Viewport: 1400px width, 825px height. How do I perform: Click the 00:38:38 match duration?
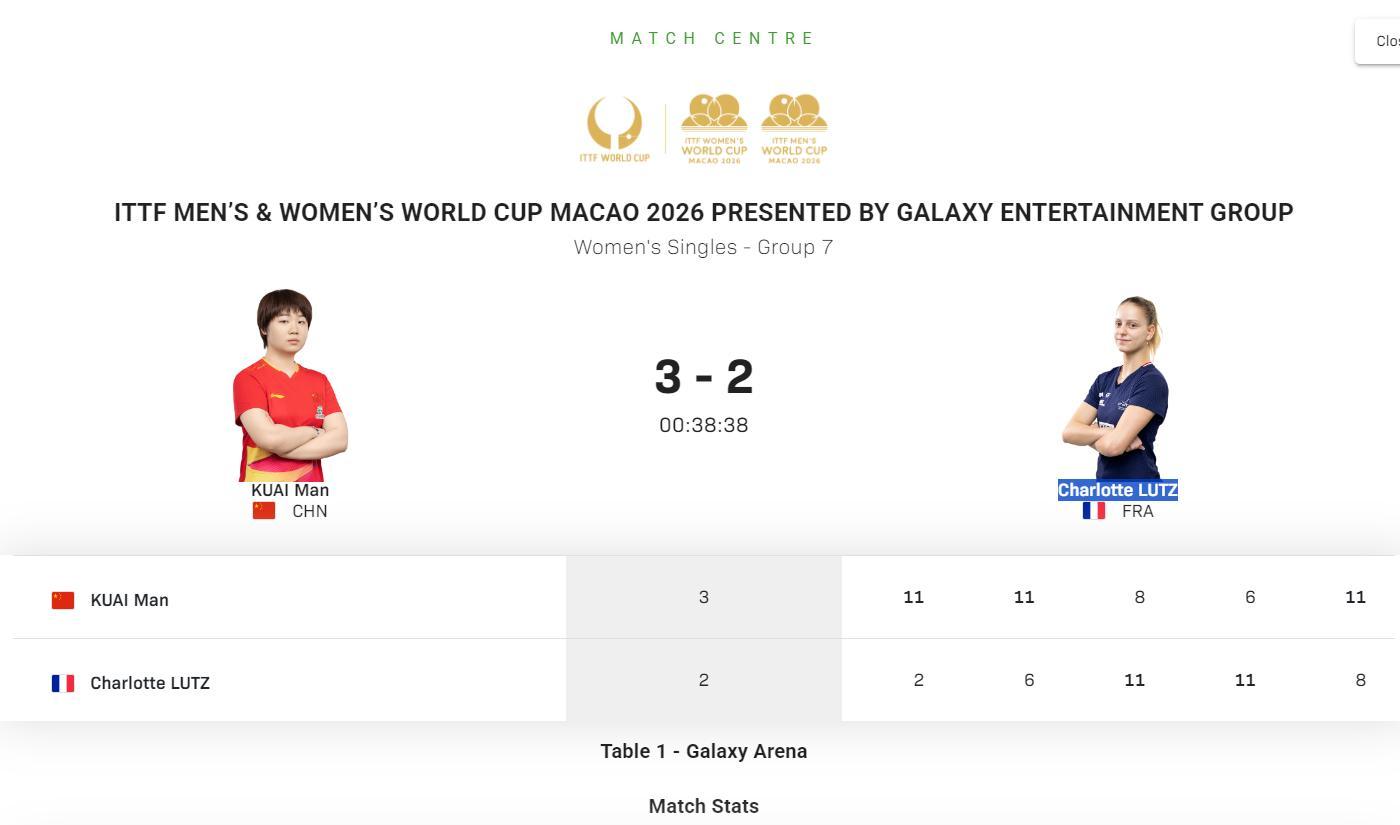[x=703, y=425]
